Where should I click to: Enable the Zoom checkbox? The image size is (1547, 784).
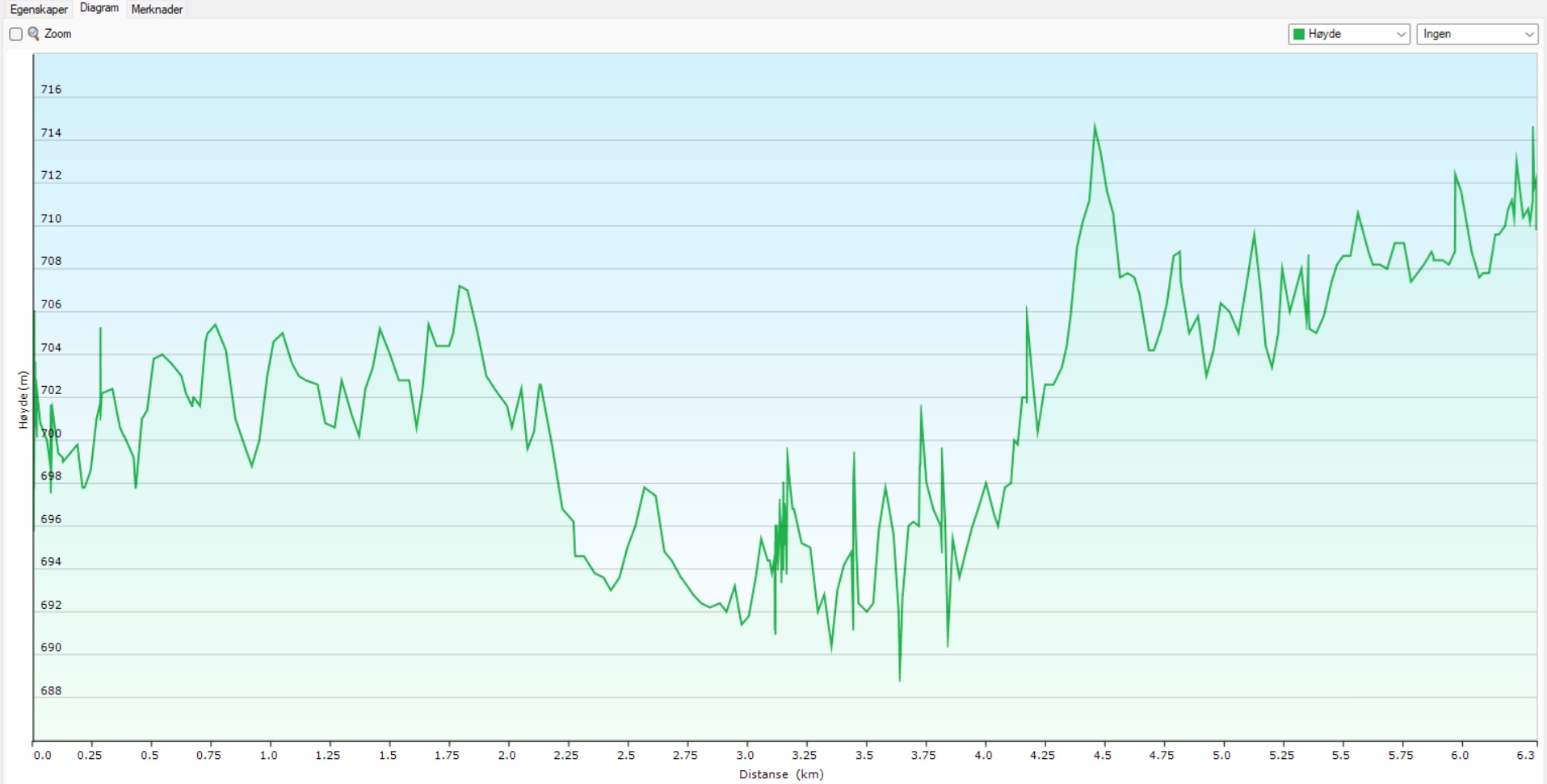pyautogui.click(x=15, y=34)
